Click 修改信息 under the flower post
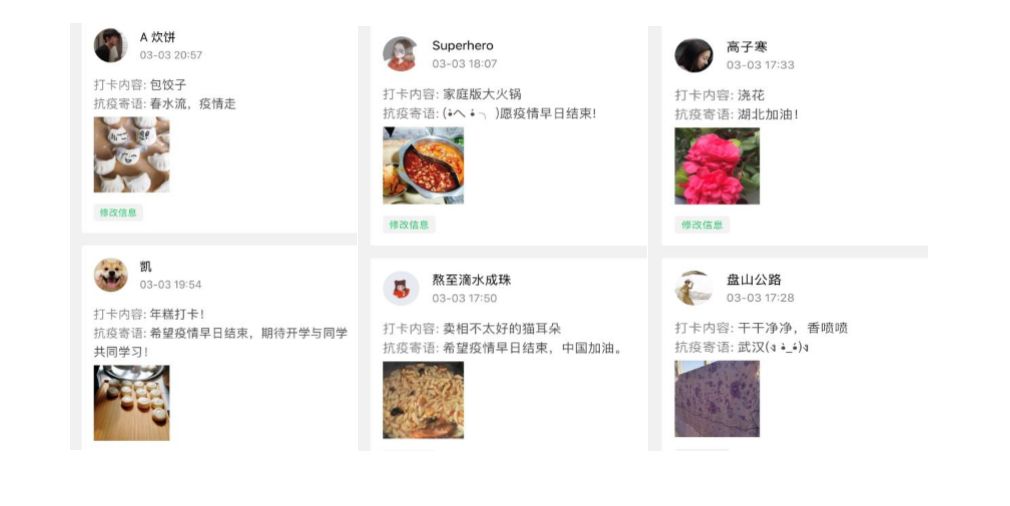This screenshot has width=1010, height=506. pos(701,225)
